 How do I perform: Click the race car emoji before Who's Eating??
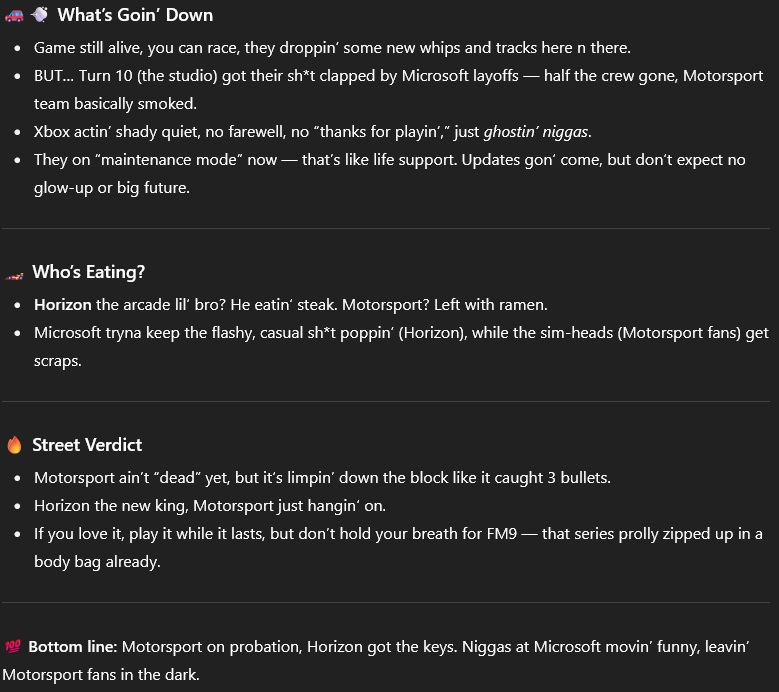point(14,276)
